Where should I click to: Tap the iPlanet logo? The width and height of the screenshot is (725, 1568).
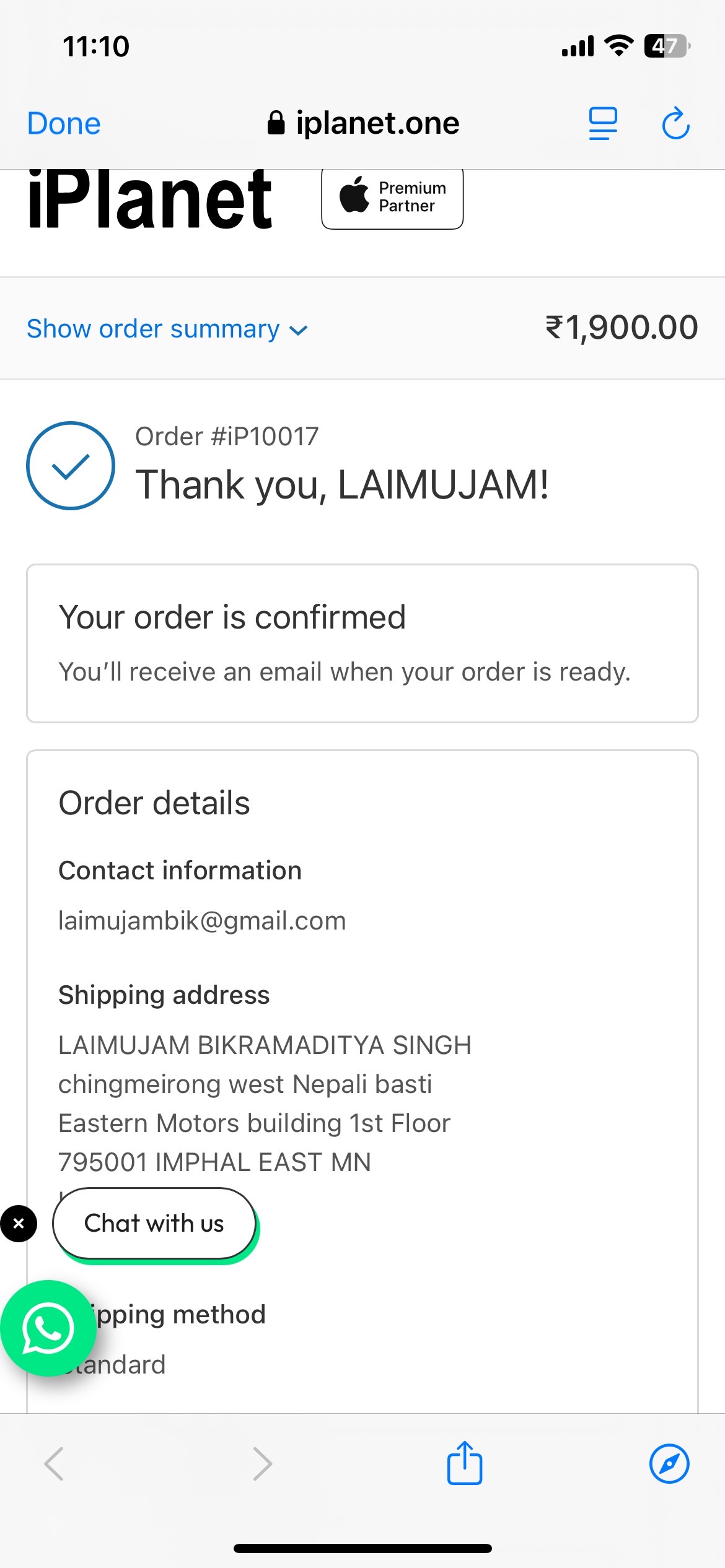[149, 199]
